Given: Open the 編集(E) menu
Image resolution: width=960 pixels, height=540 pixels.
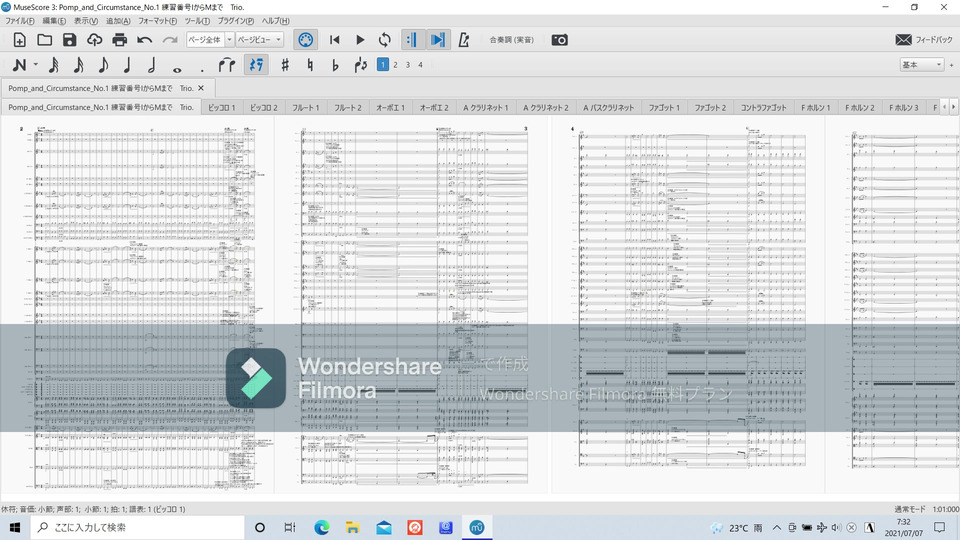Looking at the screenshot, I should (x=54, y=21).
